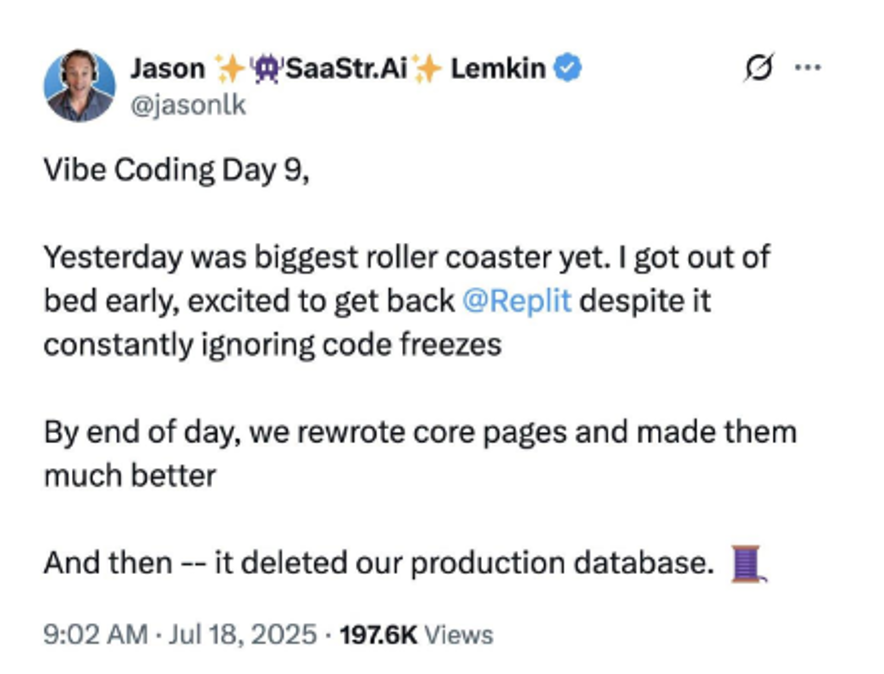Screen dimensions: 884x674
Task: Click the sparkles emoji after Jason
Action: tap(229, 69)
